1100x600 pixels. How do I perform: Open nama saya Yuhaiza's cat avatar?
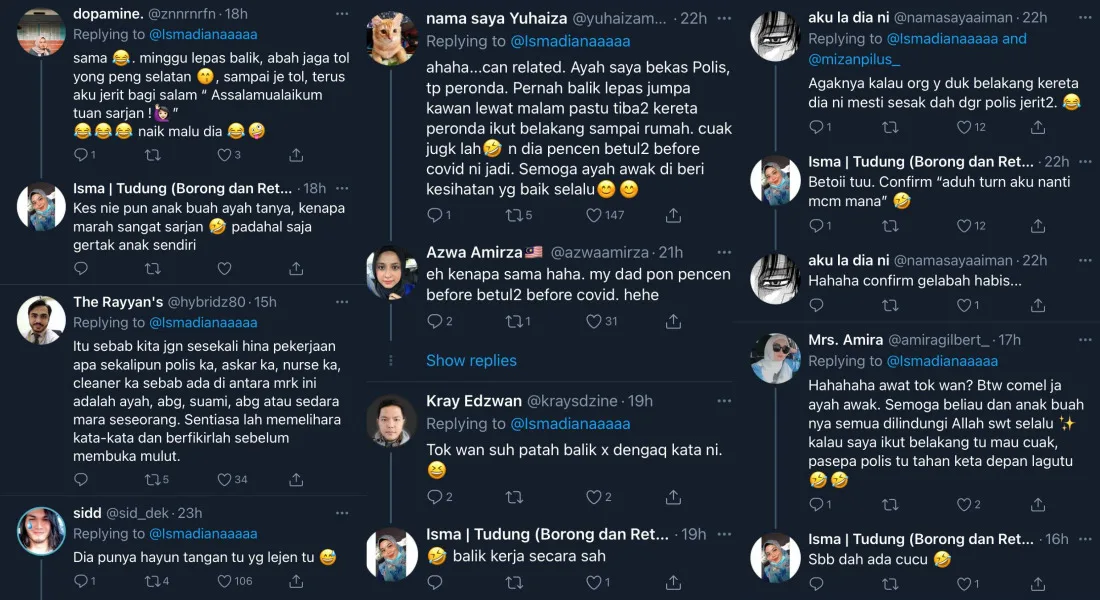coord(392,38)
